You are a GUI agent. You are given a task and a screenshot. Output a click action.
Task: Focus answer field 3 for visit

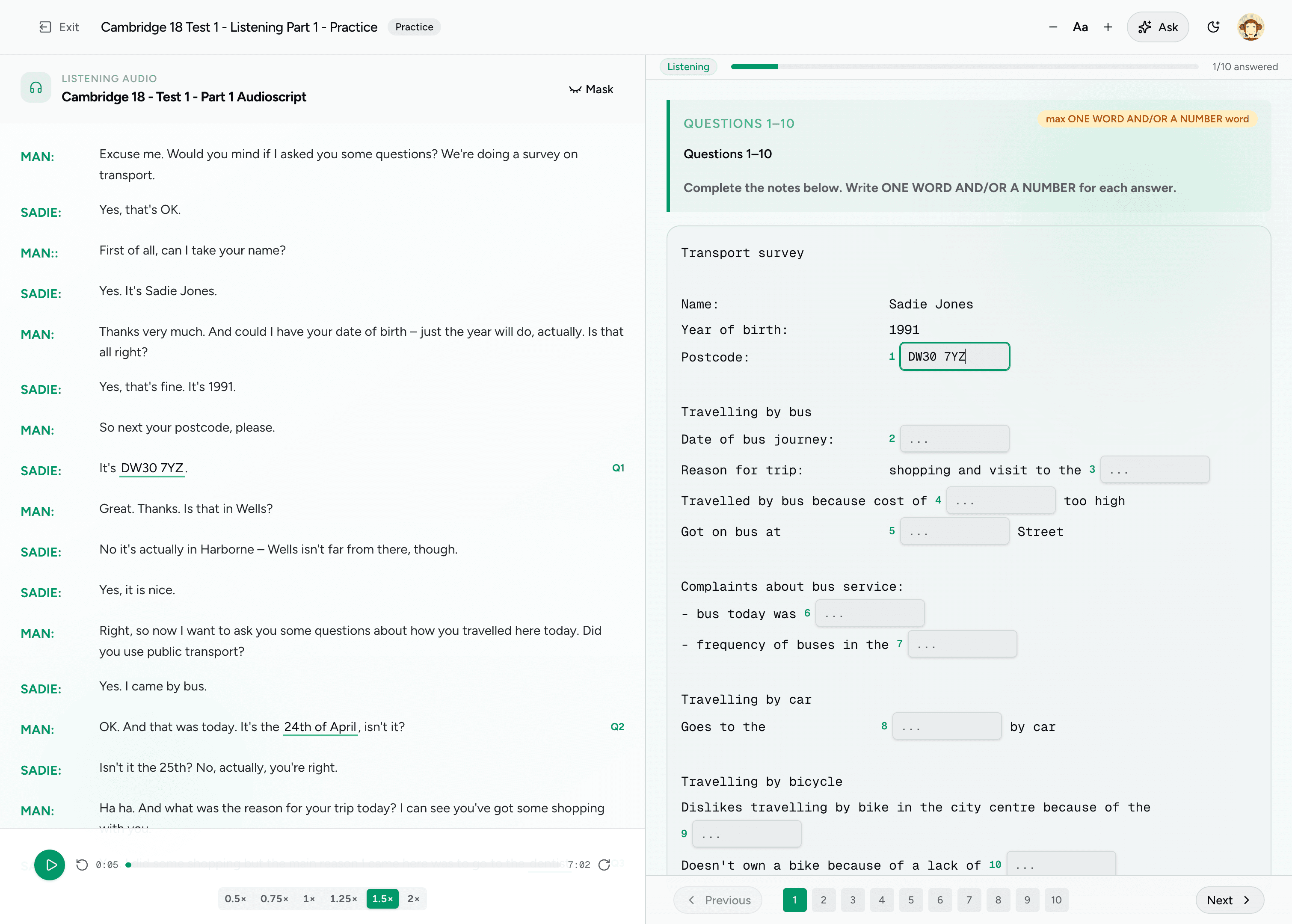point(1154,469)
